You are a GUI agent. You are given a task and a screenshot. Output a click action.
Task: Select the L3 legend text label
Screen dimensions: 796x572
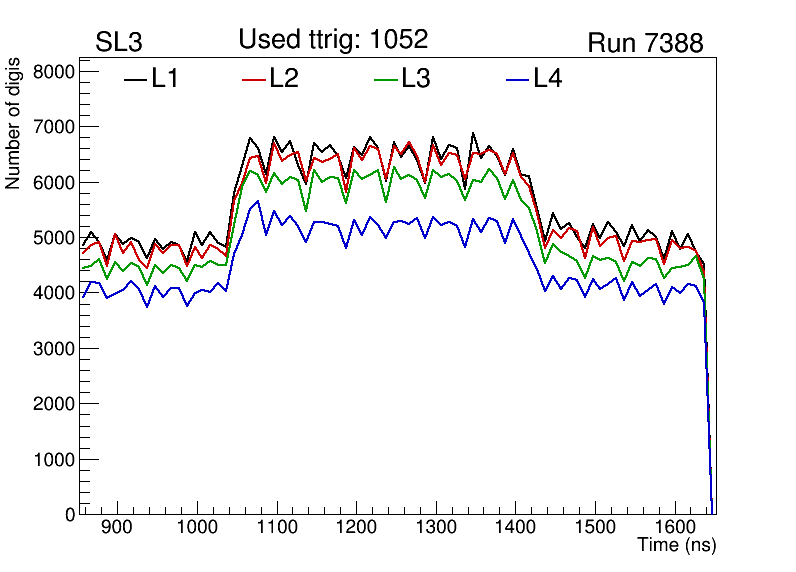pyautogui.click(x=415, y=79)
